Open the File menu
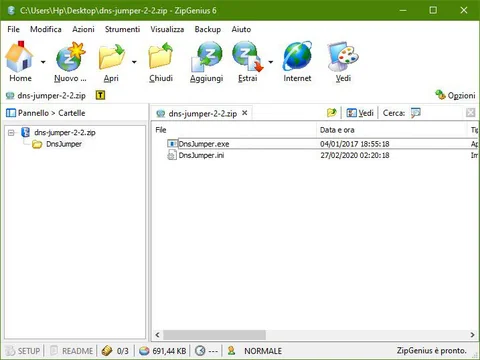Viewport: 480px width, 360px height. point(13,29)
